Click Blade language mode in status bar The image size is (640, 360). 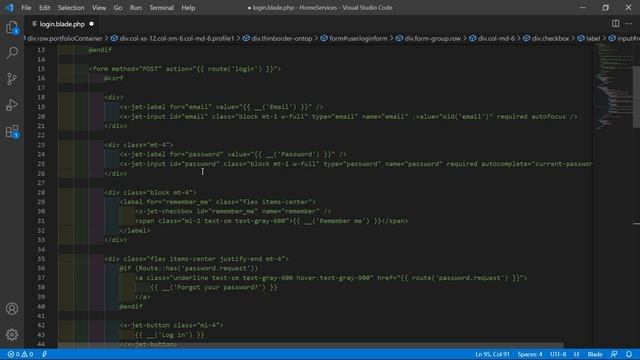[595, 354]
